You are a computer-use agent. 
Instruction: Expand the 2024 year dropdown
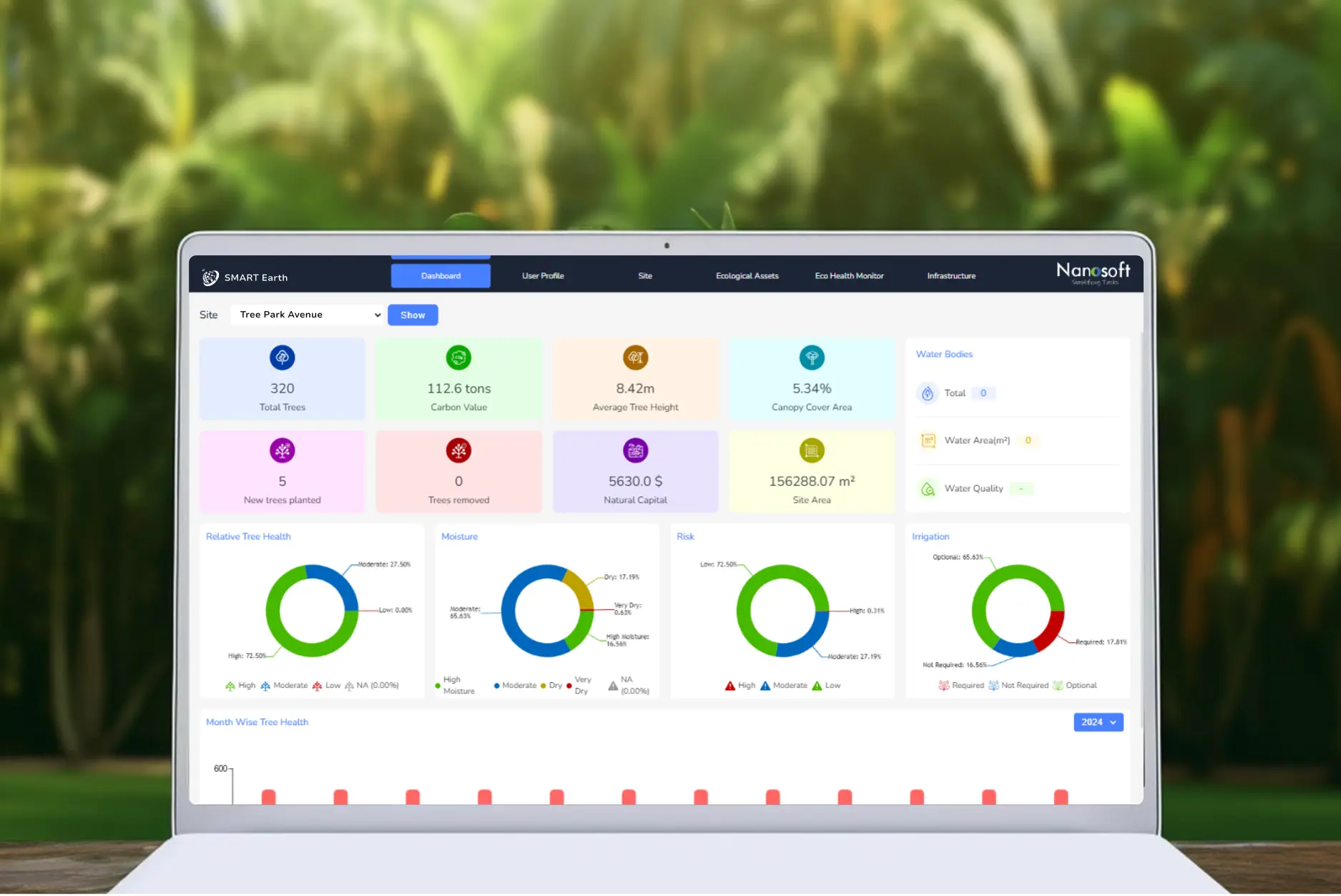(1098, 722)
